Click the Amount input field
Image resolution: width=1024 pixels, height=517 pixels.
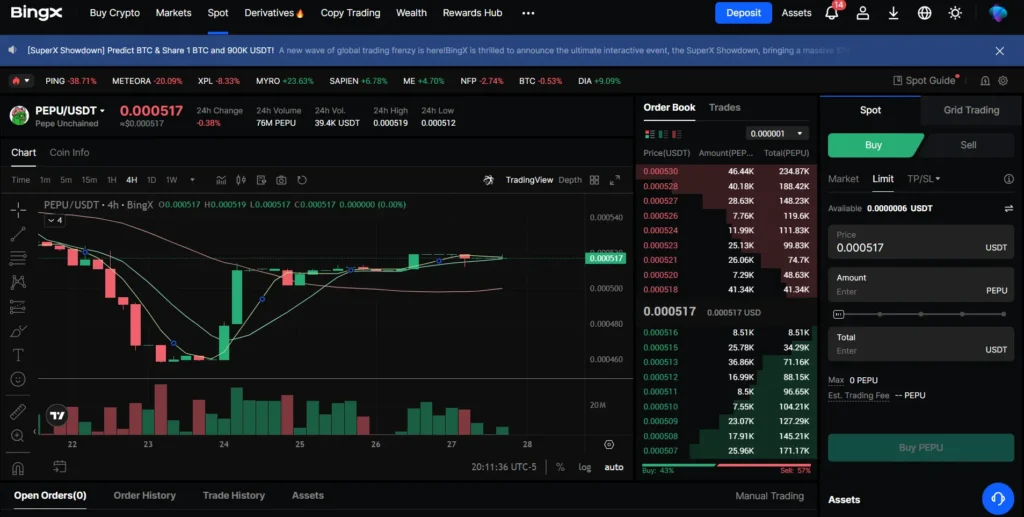[921, 285]
